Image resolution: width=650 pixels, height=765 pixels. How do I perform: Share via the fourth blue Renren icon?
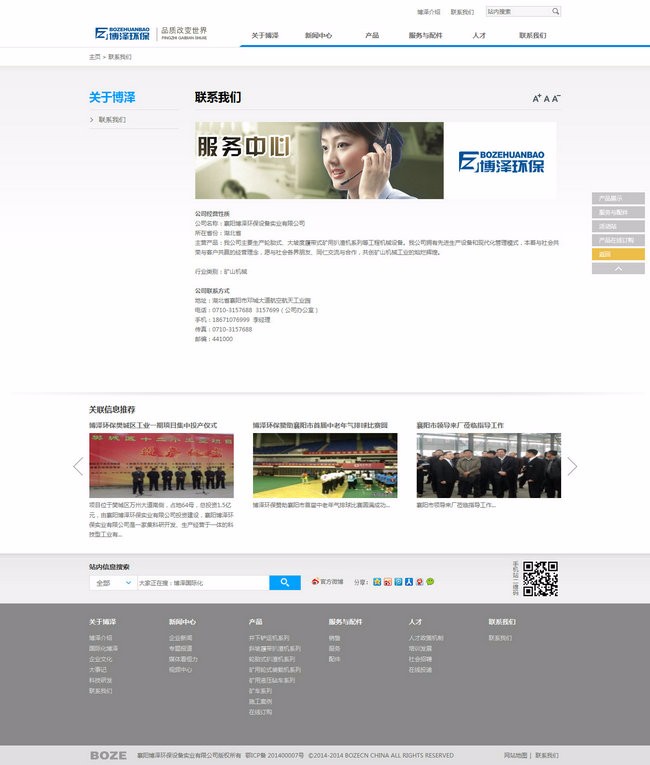(x=409, y=582)
